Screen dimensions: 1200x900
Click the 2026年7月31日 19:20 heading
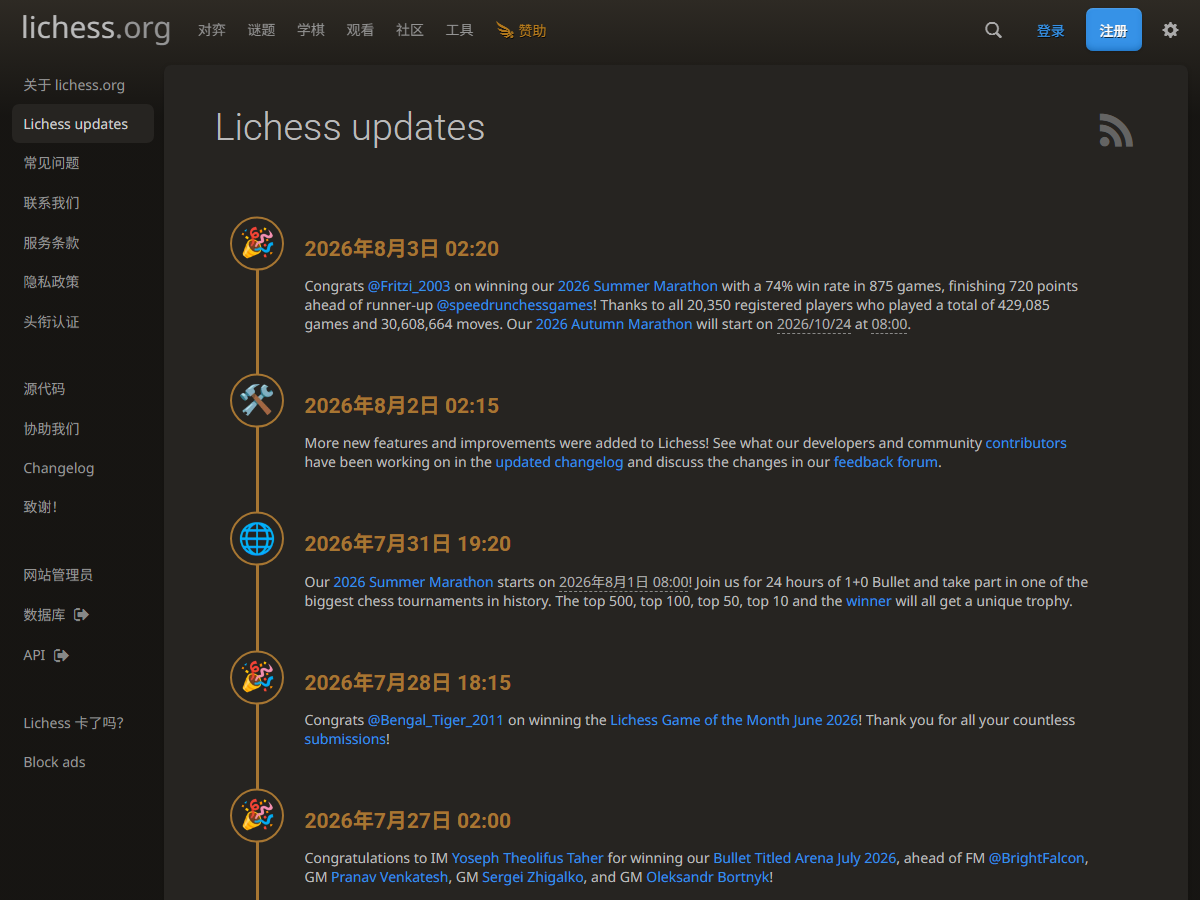tap(408, 544)
